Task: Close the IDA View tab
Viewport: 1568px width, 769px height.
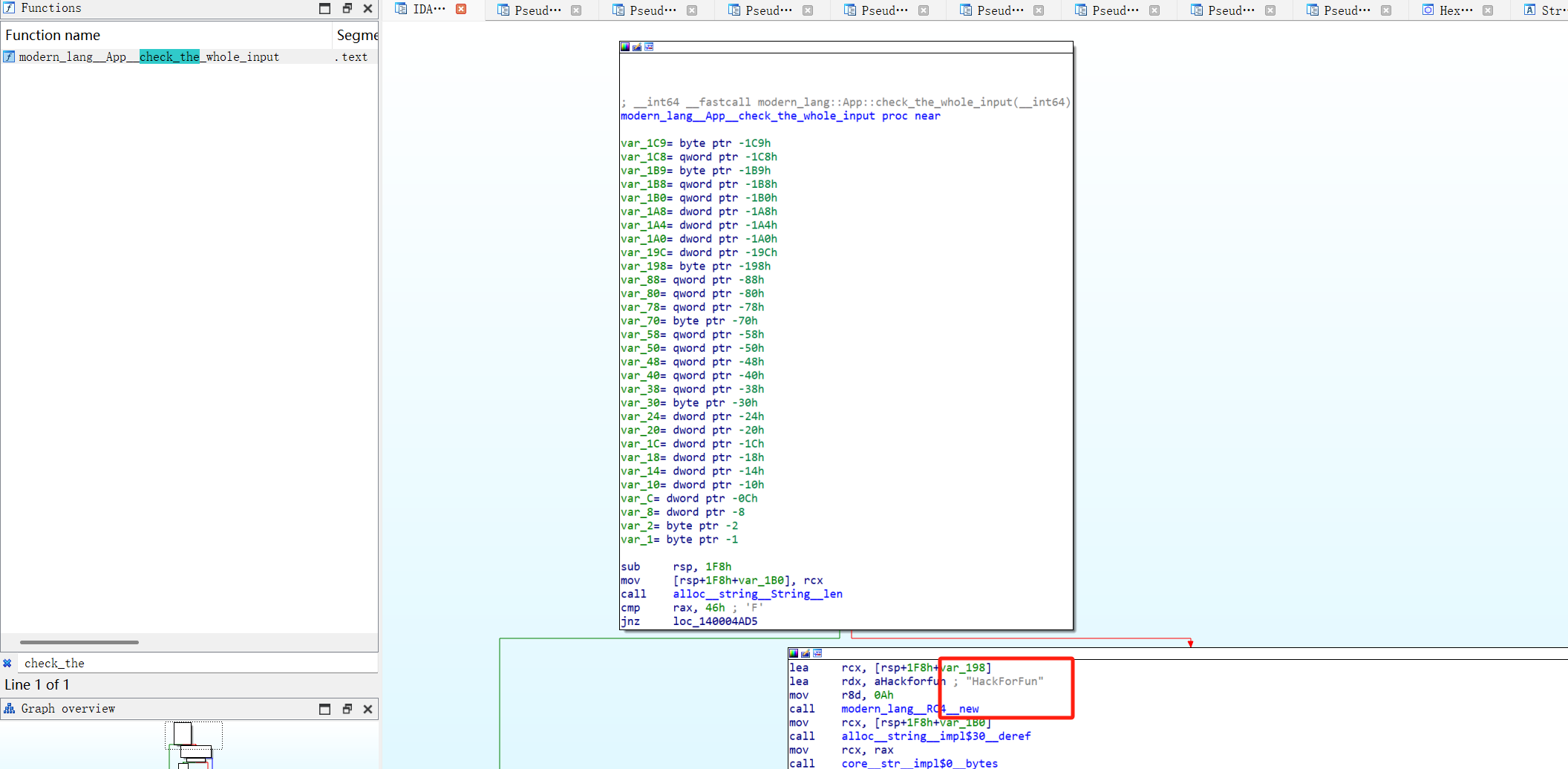Action: click(x=461, y=10)
